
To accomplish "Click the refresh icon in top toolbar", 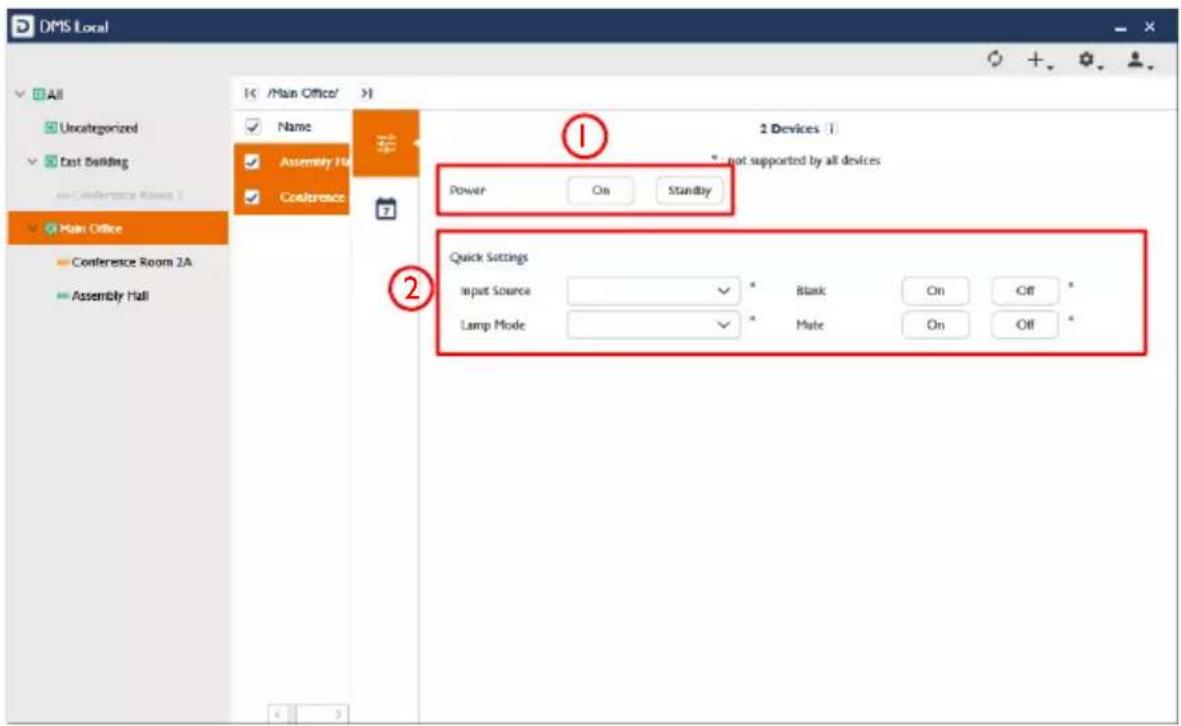I will point(995,59).
